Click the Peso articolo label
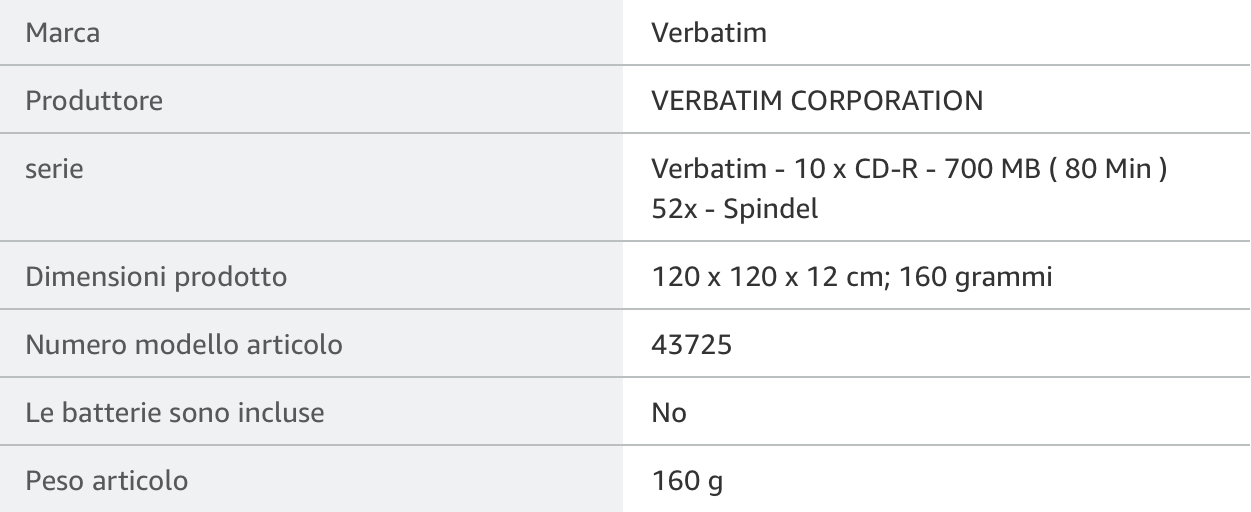The image size is (1251, 512). click(107, 481)
